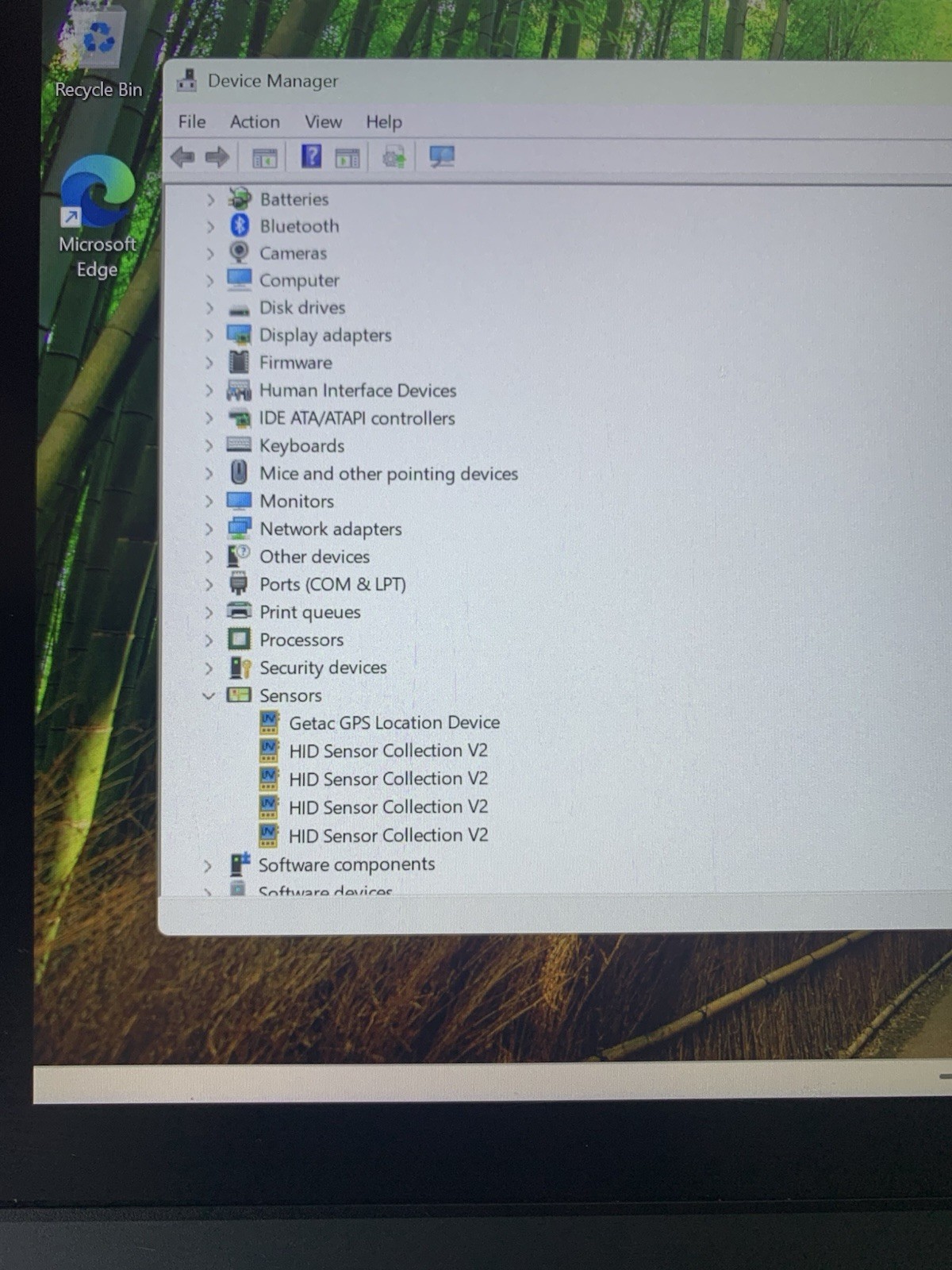This screenshot has width=952, height=1270.
Task: Expand the Bluetooth node chevron
Action: pyautogui.click(x=210, y=226)
